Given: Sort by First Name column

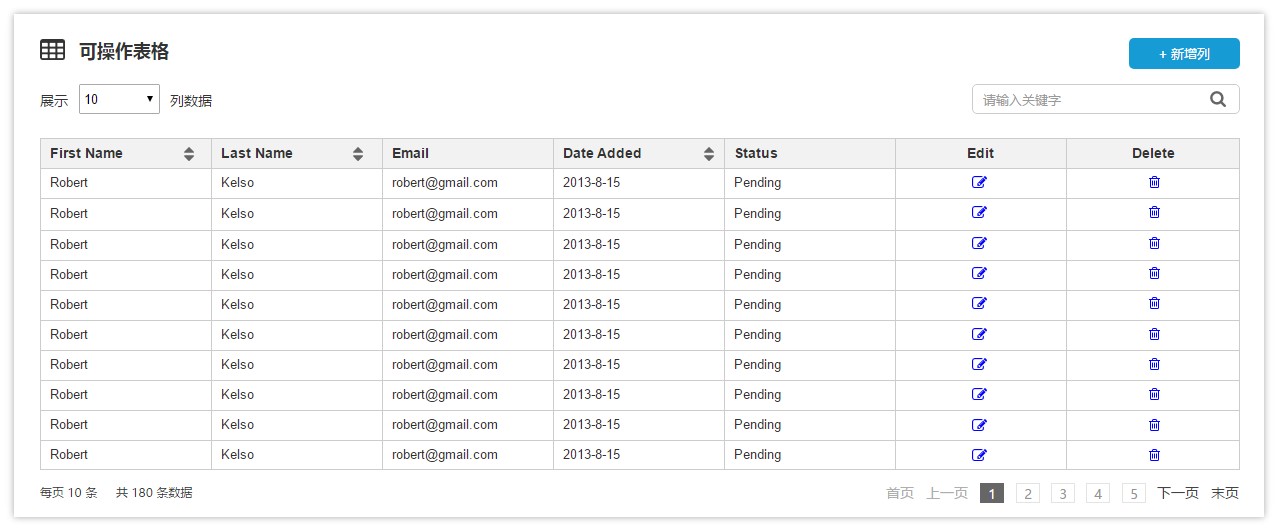Looking at the screenshot, I should (189, 154).
